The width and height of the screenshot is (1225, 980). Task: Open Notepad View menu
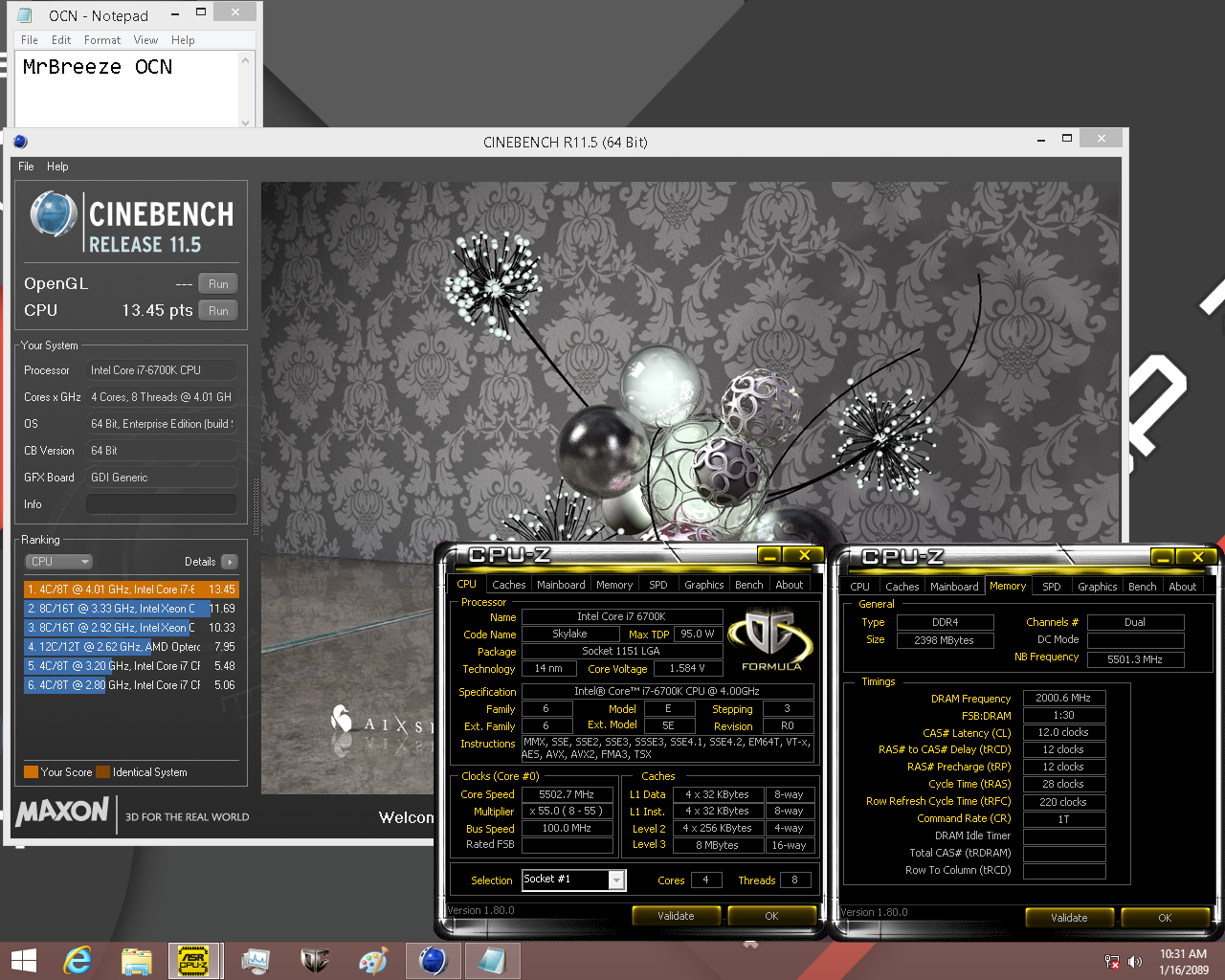[x=145, y=40]
